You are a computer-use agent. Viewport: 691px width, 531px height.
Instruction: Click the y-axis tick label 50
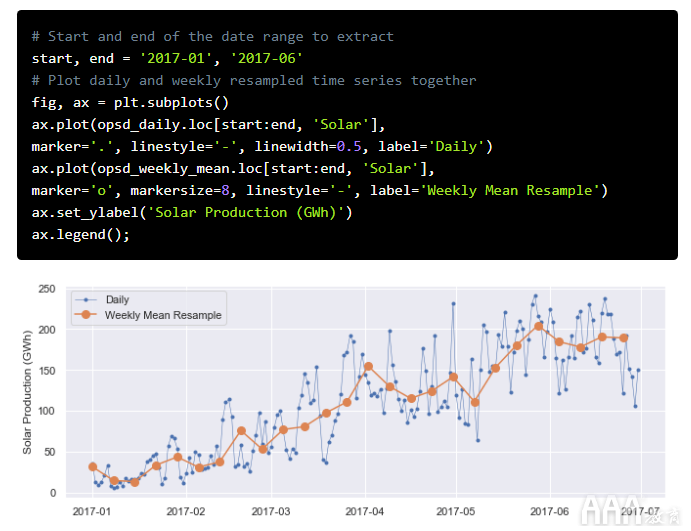[x=49, y=452]
